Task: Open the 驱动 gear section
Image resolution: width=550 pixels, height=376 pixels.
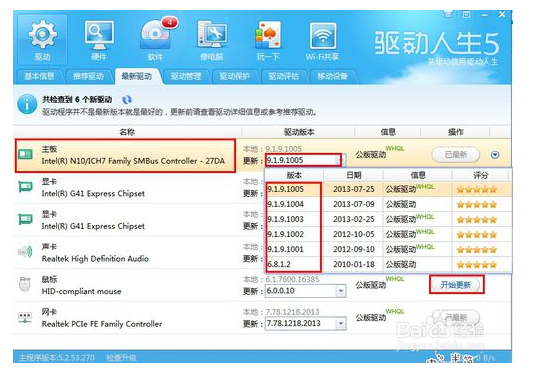Action: (x=42, y=40)
